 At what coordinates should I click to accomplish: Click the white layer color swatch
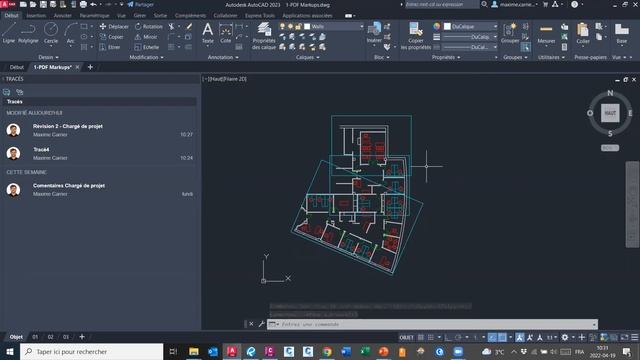(x=307, y=27)
